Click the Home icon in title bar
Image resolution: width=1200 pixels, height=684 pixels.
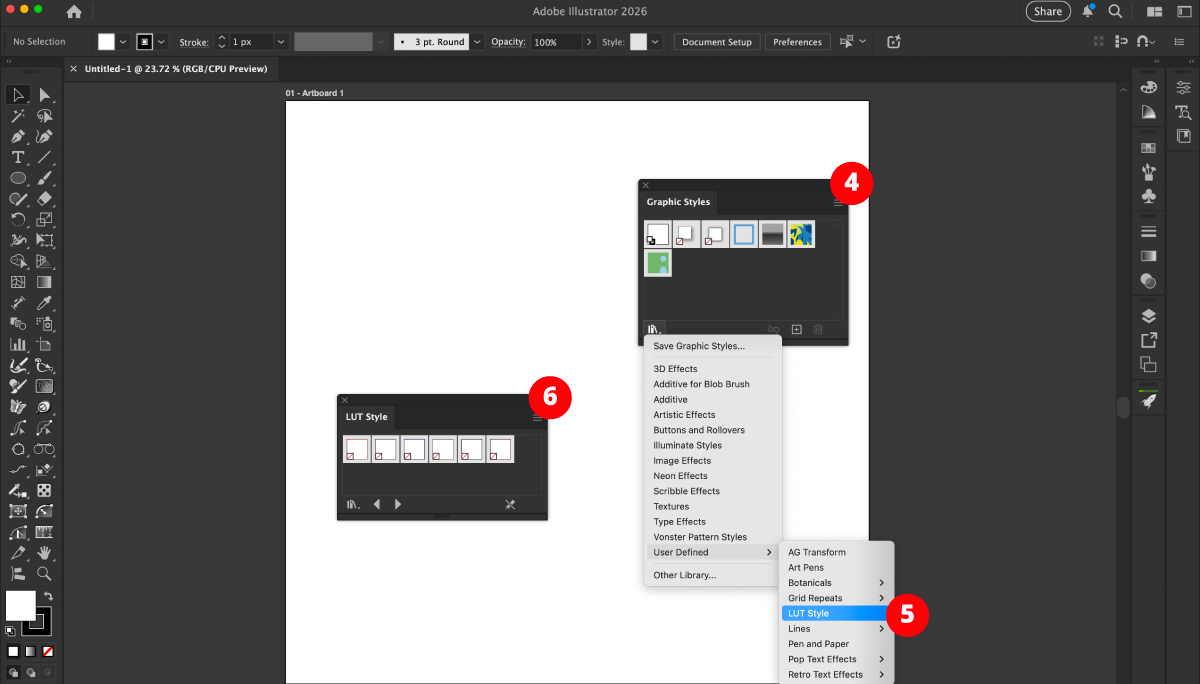tap(74, 12)
